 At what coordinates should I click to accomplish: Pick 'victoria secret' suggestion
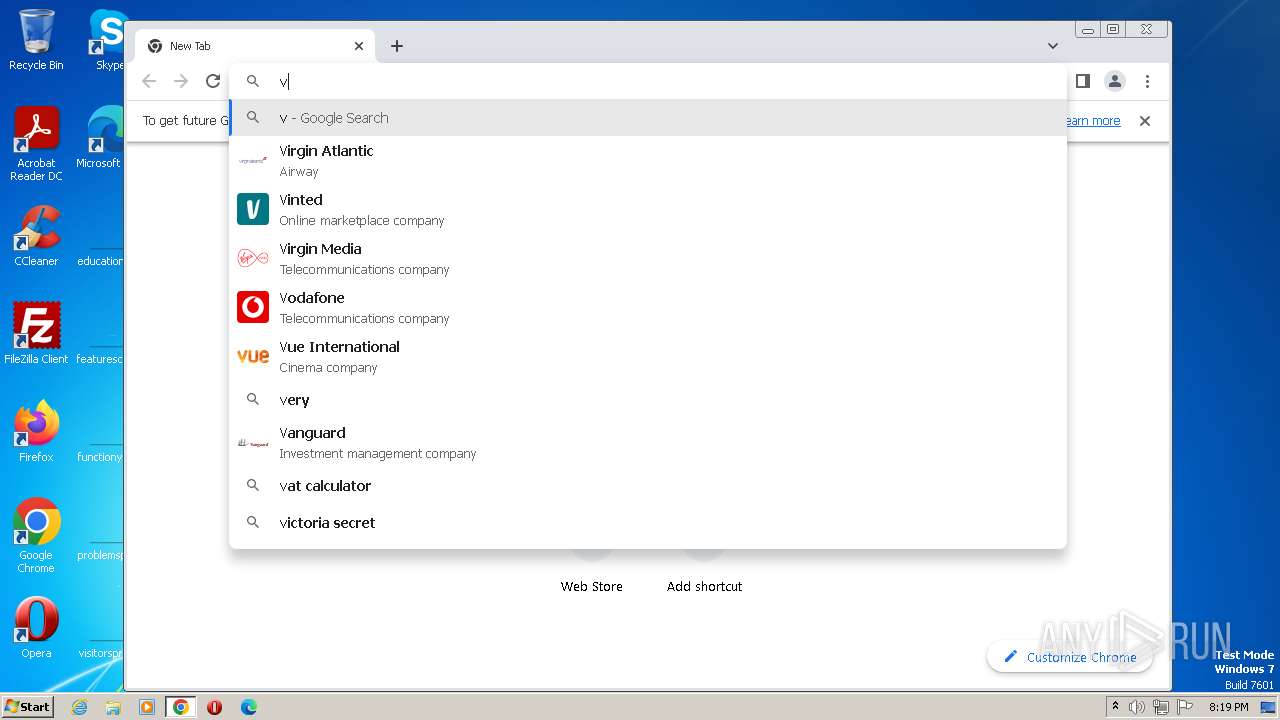pyautogui.click(x=648, y=523)
